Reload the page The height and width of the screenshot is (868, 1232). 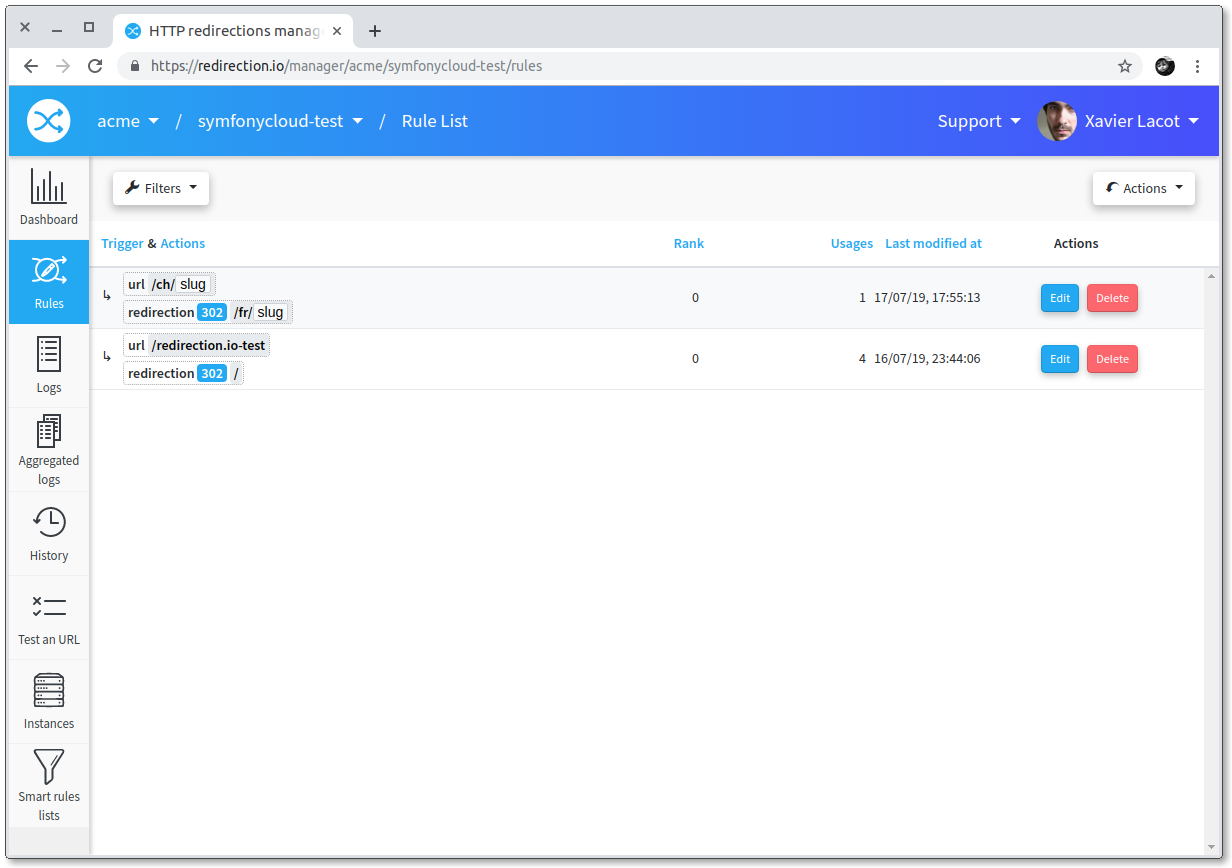tap(95, 66)
